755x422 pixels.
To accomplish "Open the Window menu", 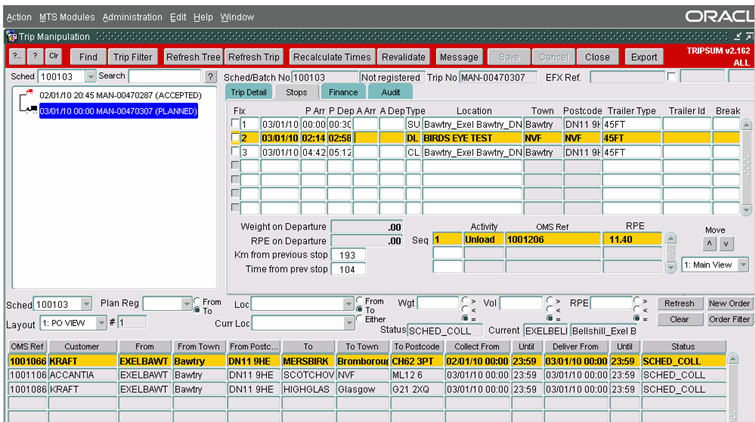I will 237,17.
